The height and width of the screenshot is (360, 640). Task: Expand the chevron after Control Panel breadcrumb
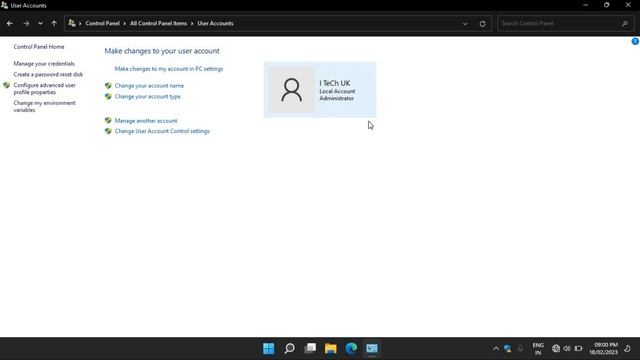(x=124, y=24)
